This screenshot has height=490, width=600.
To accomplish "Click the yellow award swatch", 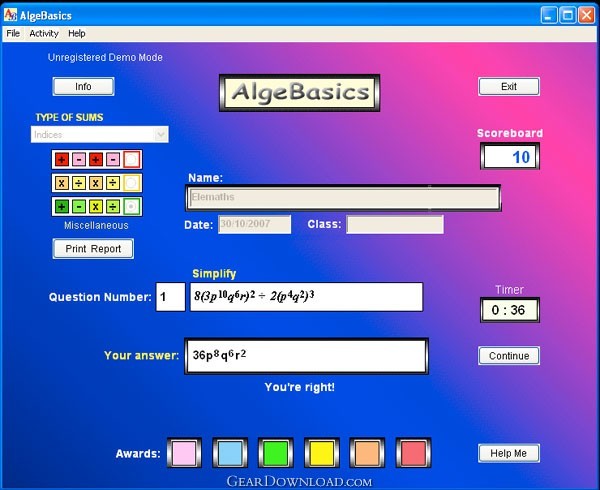I will click(321, 453).
